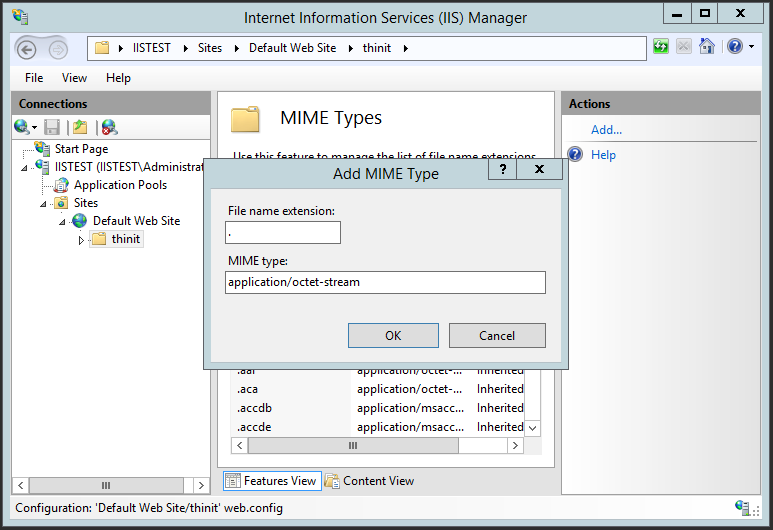Click the dialog's question mark help button
This screenshot has width=773, height=530.
click(x=502, y=169)
